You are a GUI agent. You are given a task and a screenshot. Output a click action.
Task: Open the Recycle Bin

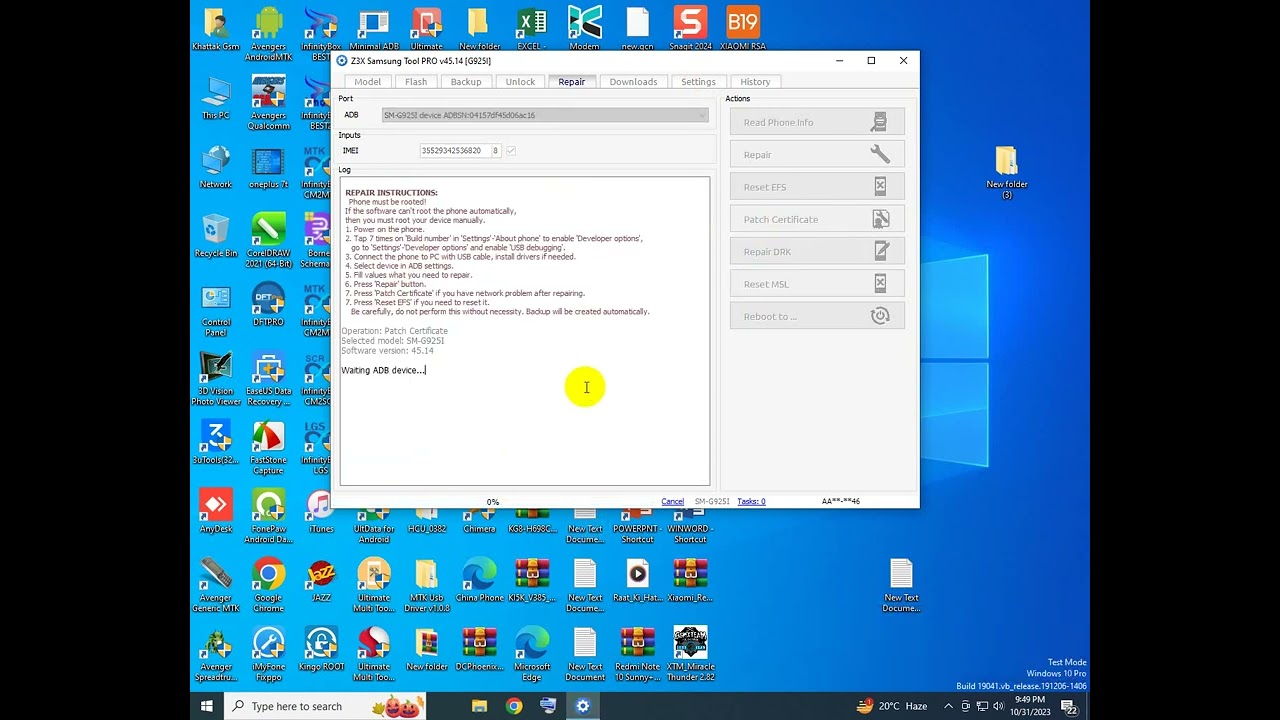click(x=216, y=236)
